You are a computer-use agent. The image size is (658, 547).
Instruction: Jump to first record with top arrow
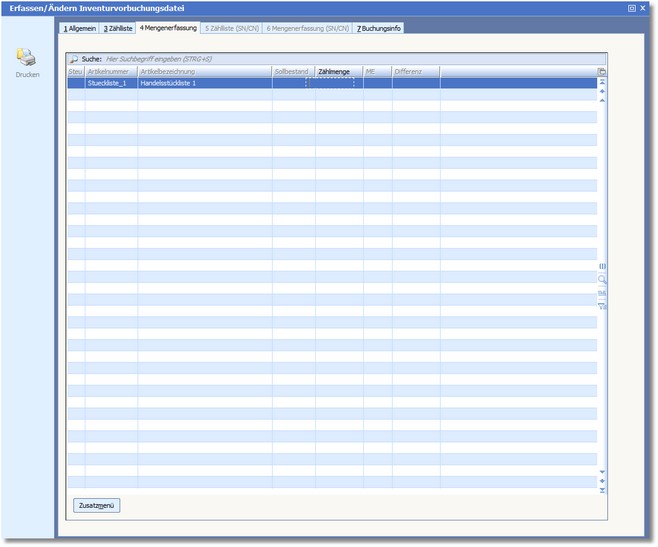(x=602, y=82)
